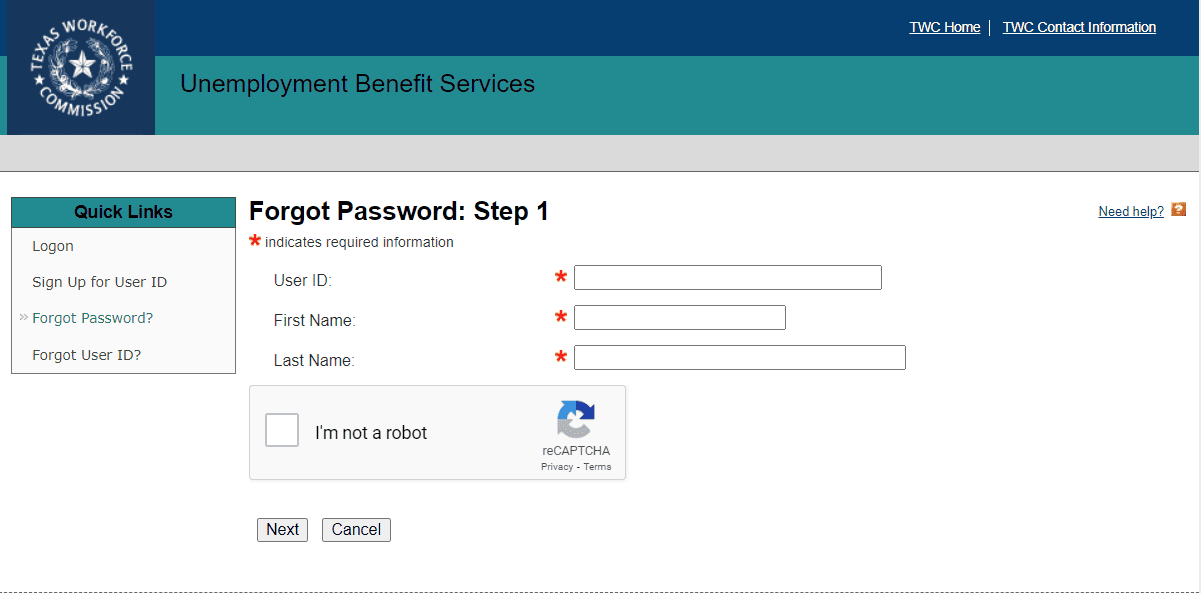
Task: Open TWC Contact Information link
Action: click(1079, 27)
